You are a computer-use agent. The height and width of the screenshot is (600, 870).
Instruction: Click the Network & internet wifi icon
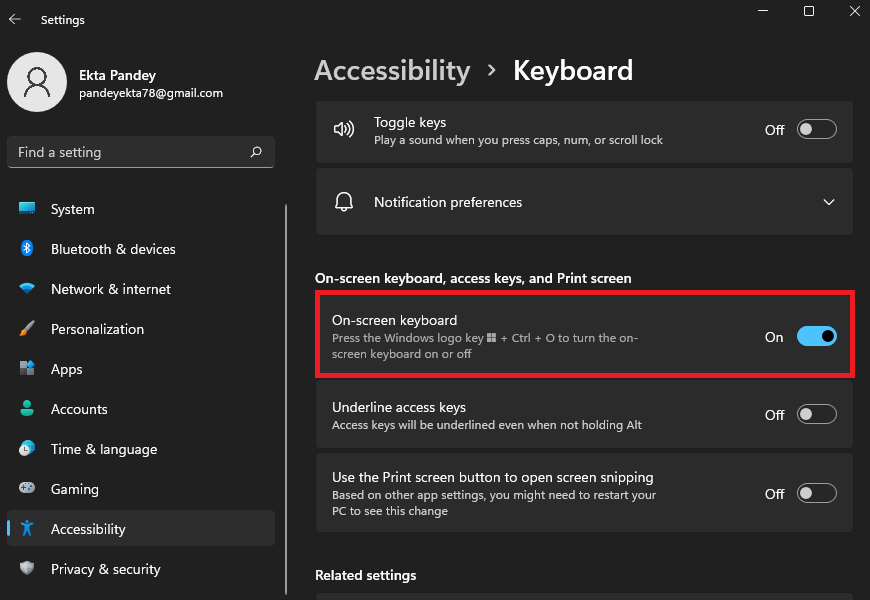(x=28, y=289)
